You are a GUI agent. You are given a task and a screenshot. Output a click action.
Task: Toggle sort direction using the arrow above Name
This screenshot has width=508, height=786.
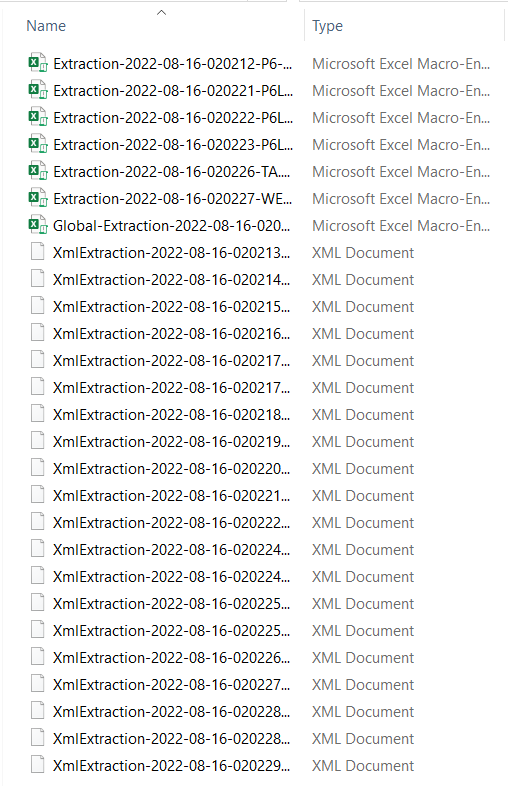click(161, 13)
